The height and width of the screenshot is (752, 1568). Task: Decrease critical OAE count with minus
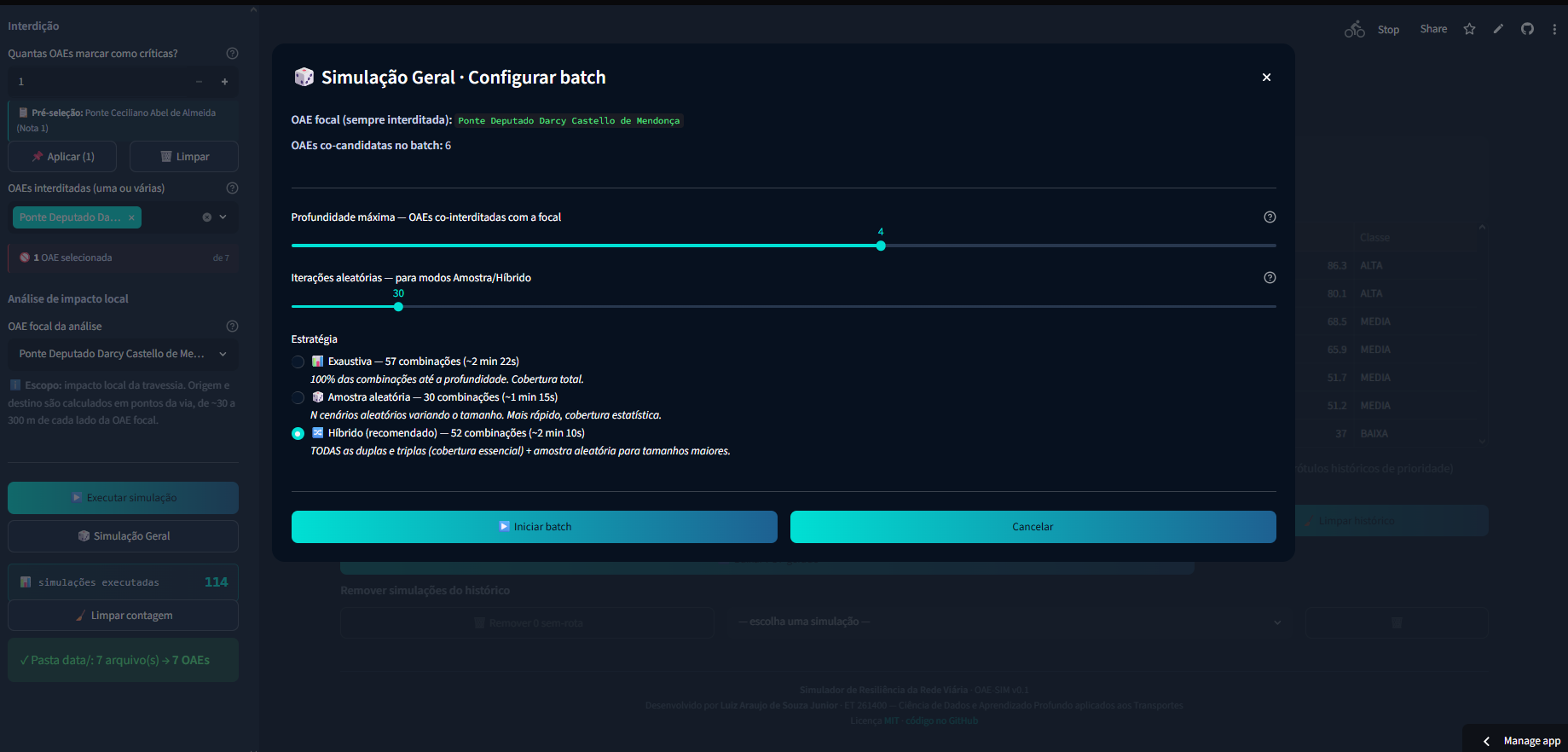(x=199, y=82)
